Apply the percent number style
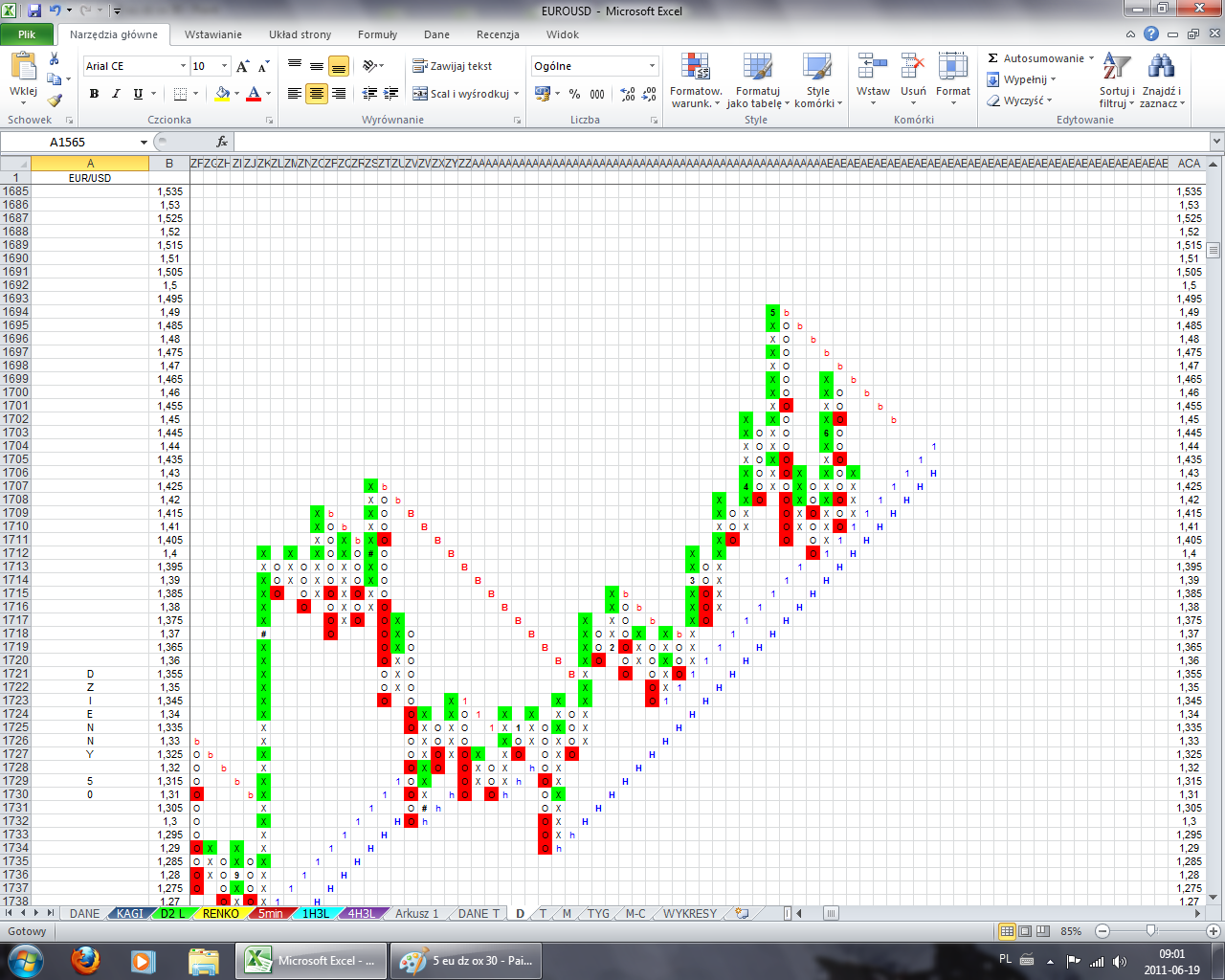Viewport: 1225px width, 980px height. pyautogui.click(x=574, y=94)
